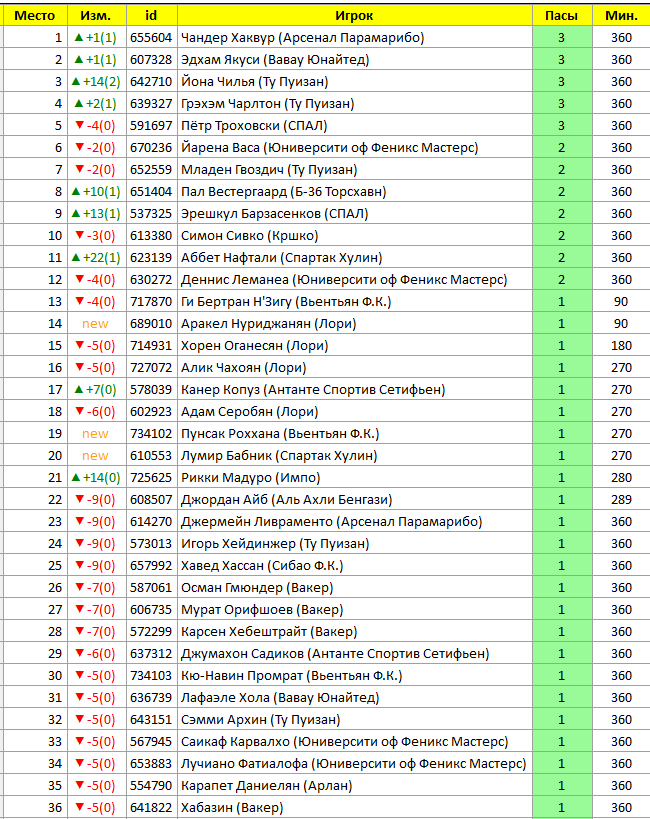
Task: Select player 'Йона Чилья (Ту Пуизан)'
Action: tap(254, 81)
